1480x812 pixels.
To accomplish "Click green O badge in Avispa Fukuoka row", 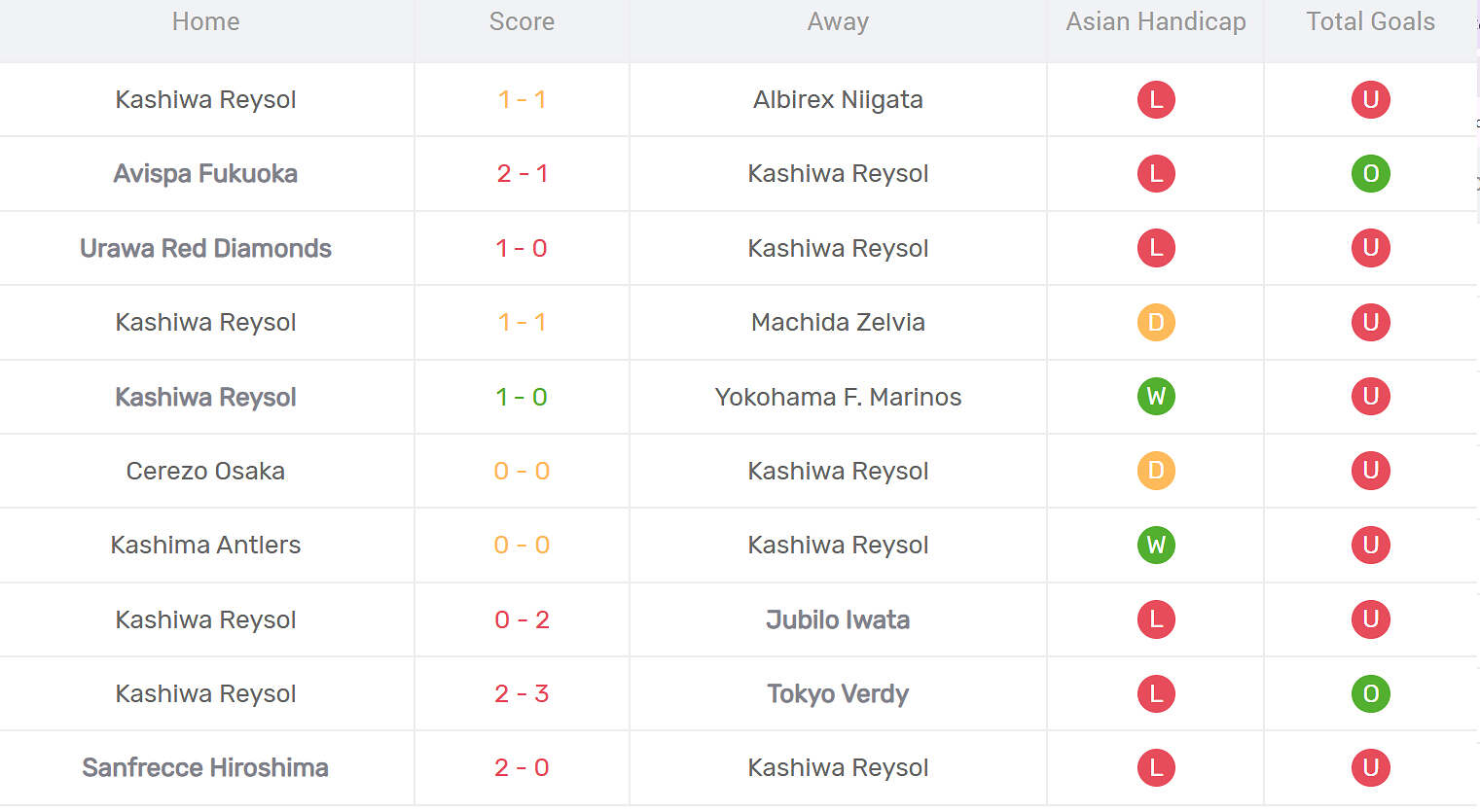I will coord(1370,173).
